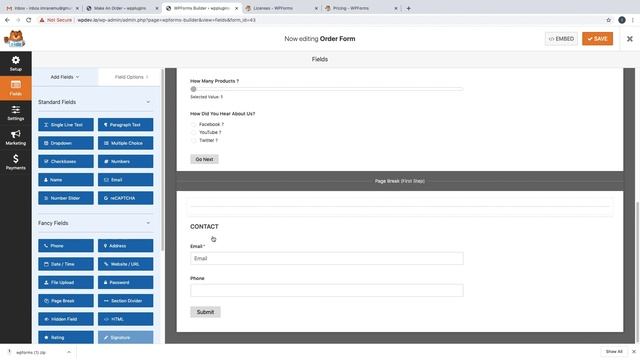The width and height of the screenshot is (640, 360).
Task: Add a Paragraph Text field
Action: (x=125, y=125)
